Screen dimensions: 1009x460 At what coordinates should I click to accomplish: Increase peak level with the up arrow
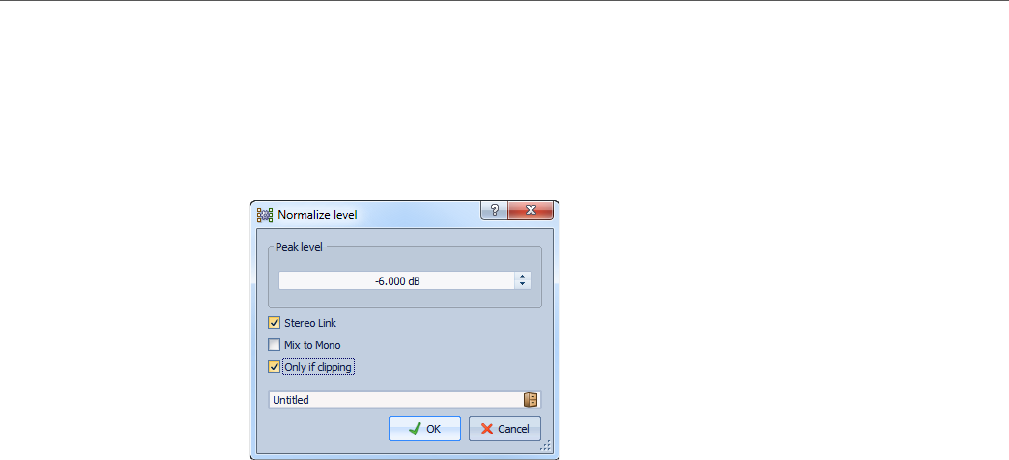[x=523, y=277]
